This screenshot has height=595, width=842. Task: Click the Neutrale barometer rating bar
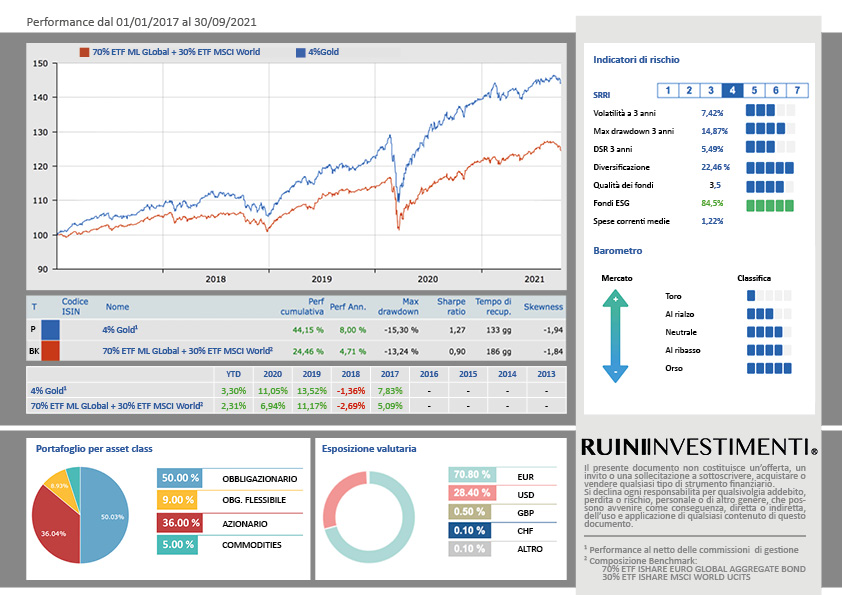pyautogui.click(x=769, y=332)
